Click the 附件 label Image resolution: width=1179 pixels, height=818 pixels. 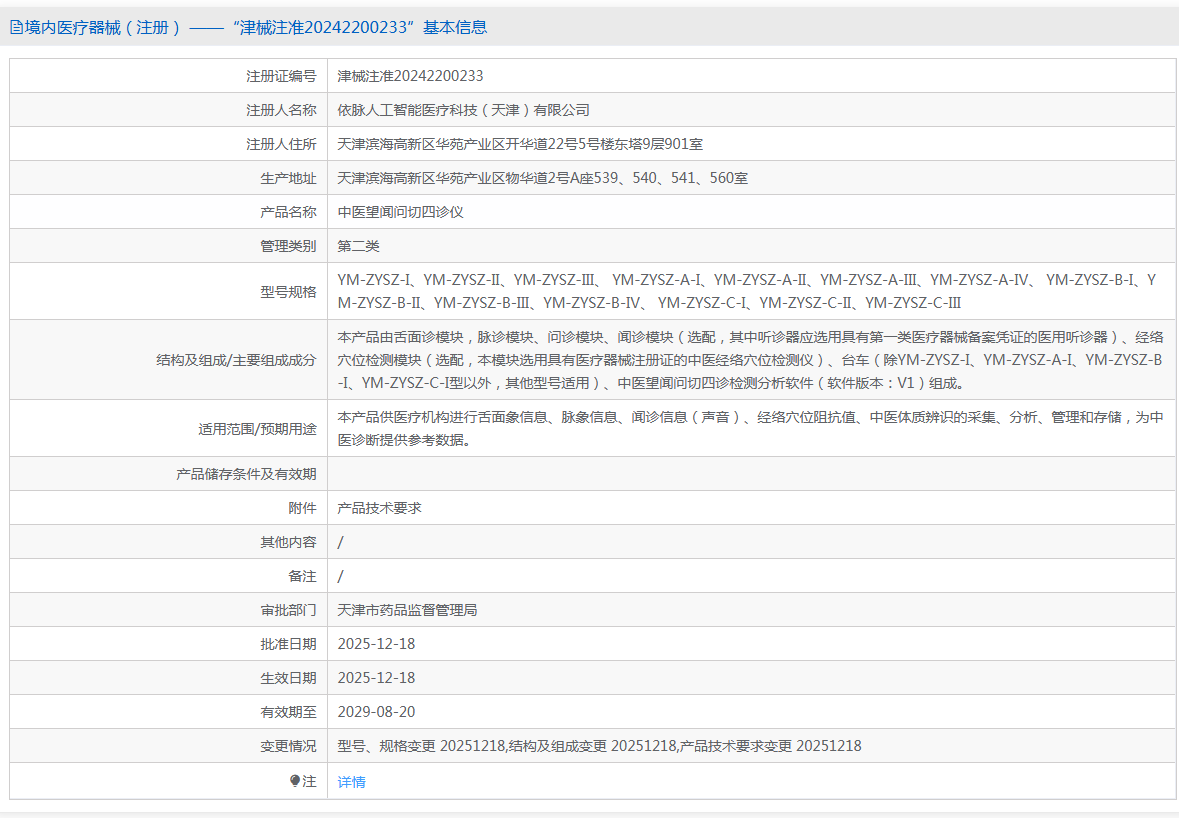pos(302,507)
